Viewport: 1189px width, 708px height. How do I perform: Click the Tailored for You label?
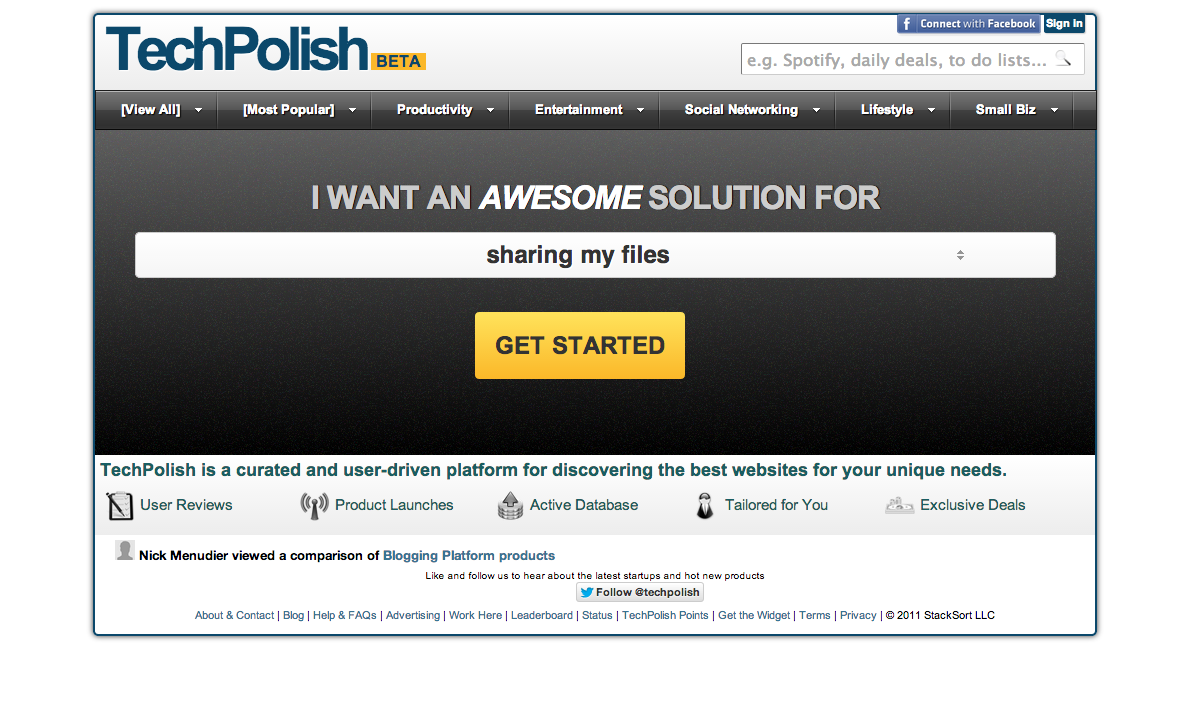pos(776,505)
